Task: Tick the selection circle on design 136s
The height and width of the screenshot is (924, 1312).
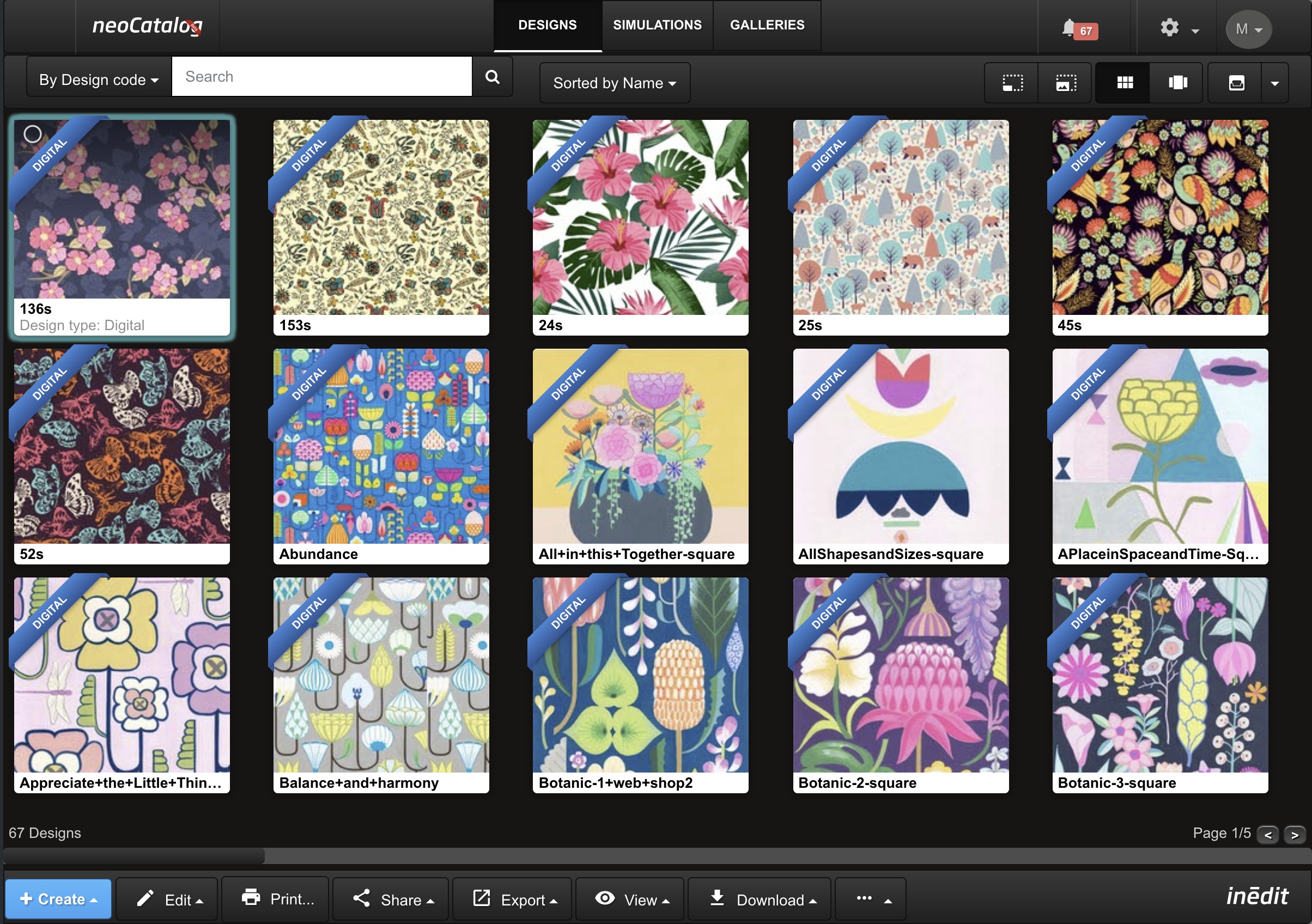Action: (33, 134)
